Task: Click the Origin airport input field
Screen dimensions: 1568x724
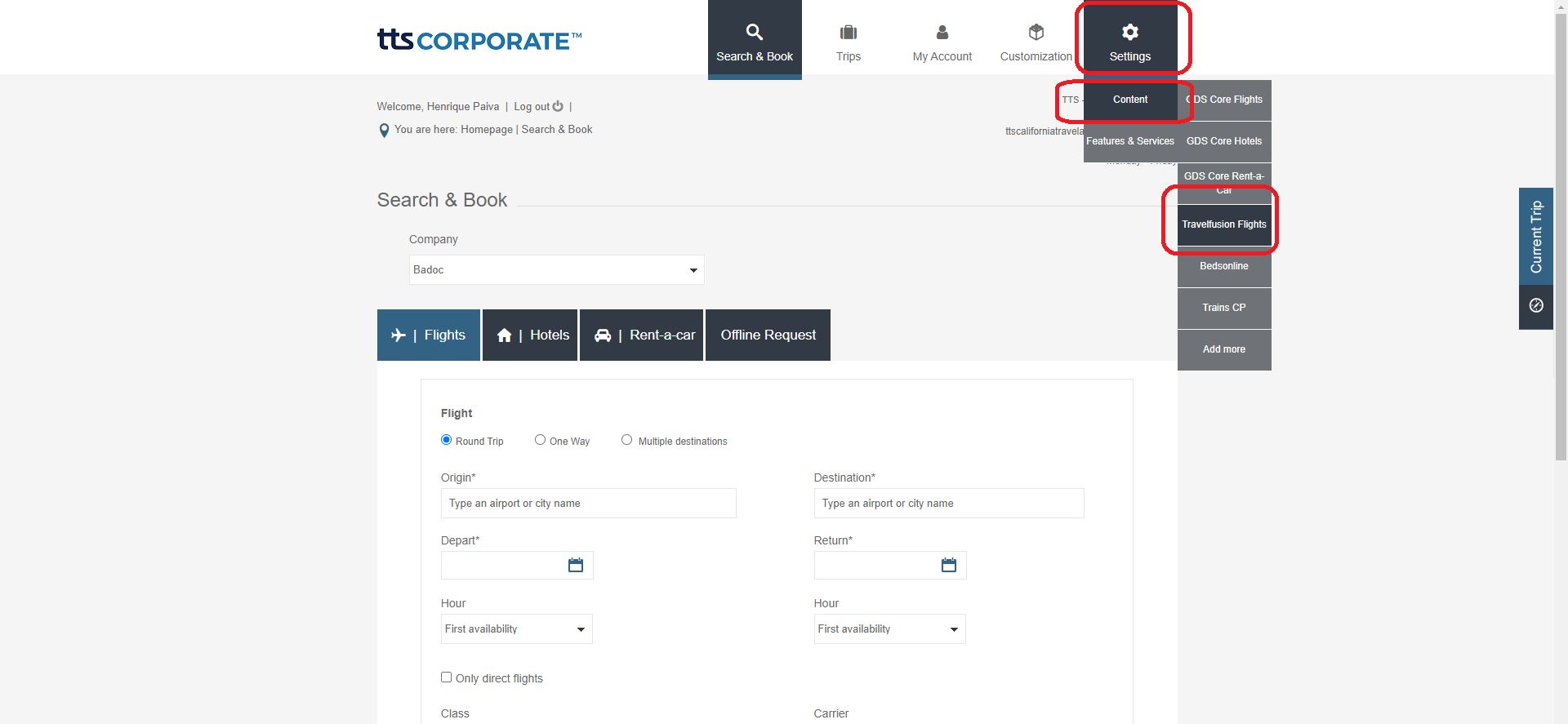Action: pyautogui.click(x=588, y=504)
